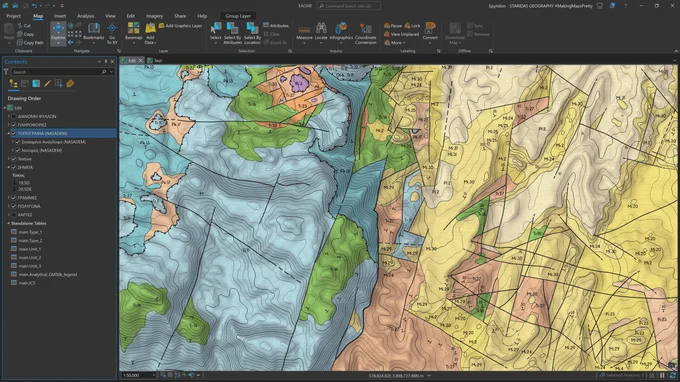The image size is (680, 382).
Task: Open the Infographics tool
Action: click(x=341, y=33)
